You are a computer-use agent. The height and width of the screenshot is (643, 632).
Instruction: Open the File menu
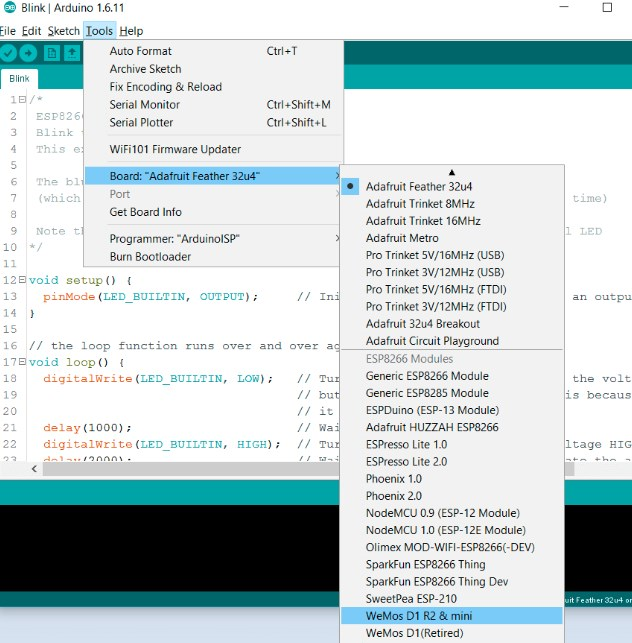coord(8,31)
